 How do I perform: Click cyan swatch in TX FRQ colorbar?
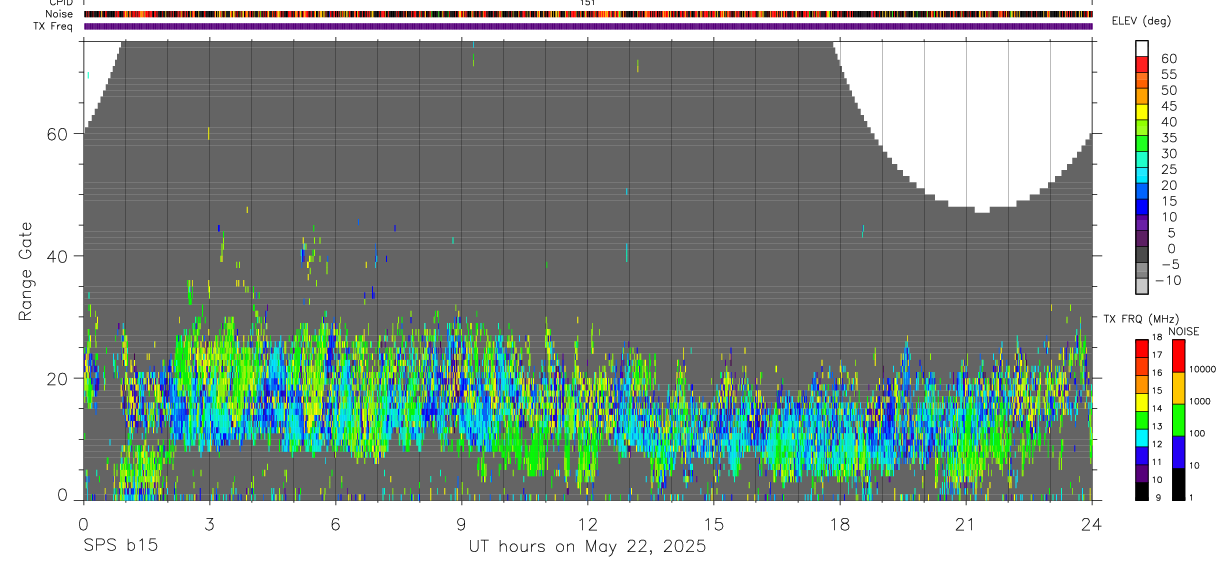[x=1142, y=438]
